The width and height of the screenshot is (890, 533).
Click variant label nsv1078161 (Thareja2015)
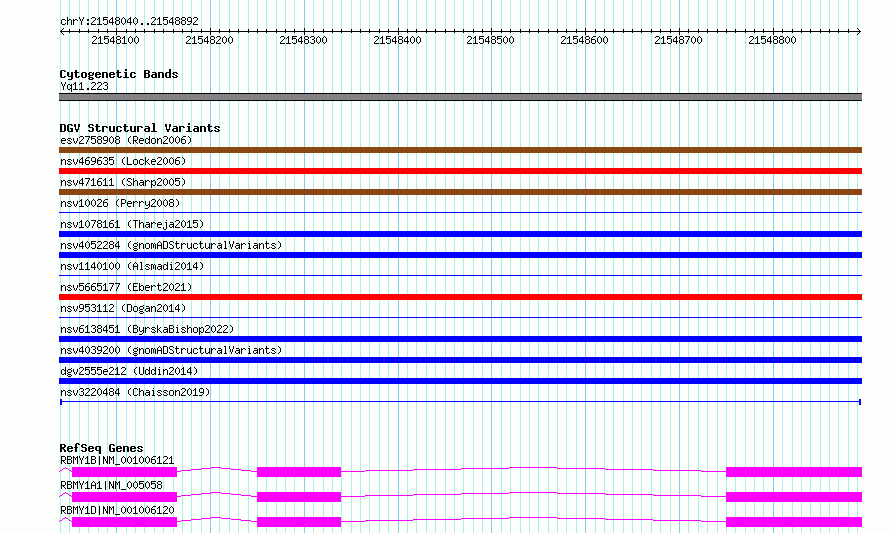pyautogui.click(x=132, y=224)
